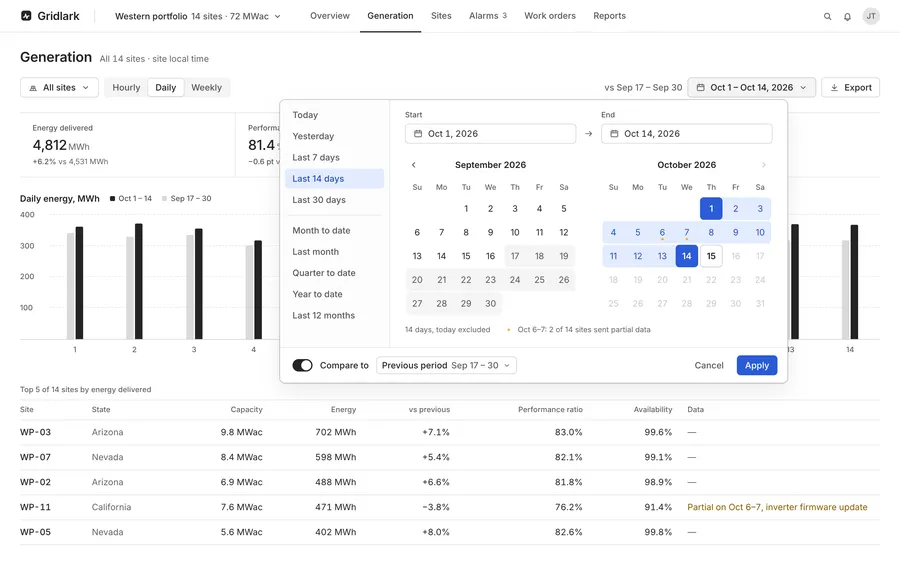This screenshot has width=900, height=562.
Task: Select September 17 in the calendar
Action: 515,256
